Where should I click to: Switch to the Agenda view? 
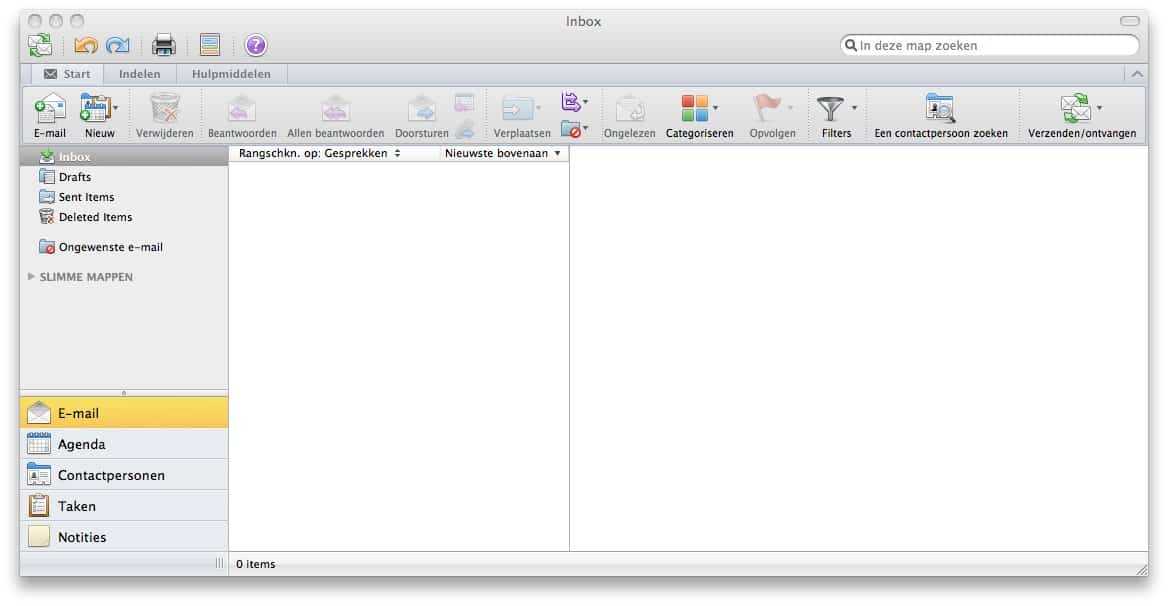pos(124,444)
